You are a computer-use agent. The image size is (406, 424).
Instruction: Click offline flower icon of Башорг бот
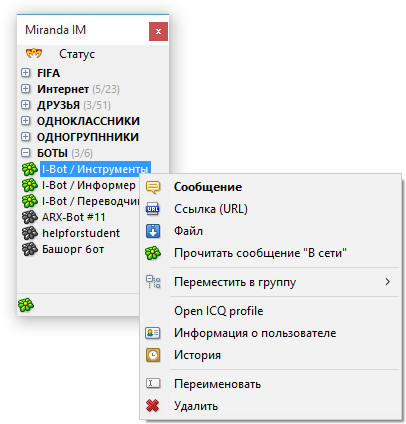point(30,249)
